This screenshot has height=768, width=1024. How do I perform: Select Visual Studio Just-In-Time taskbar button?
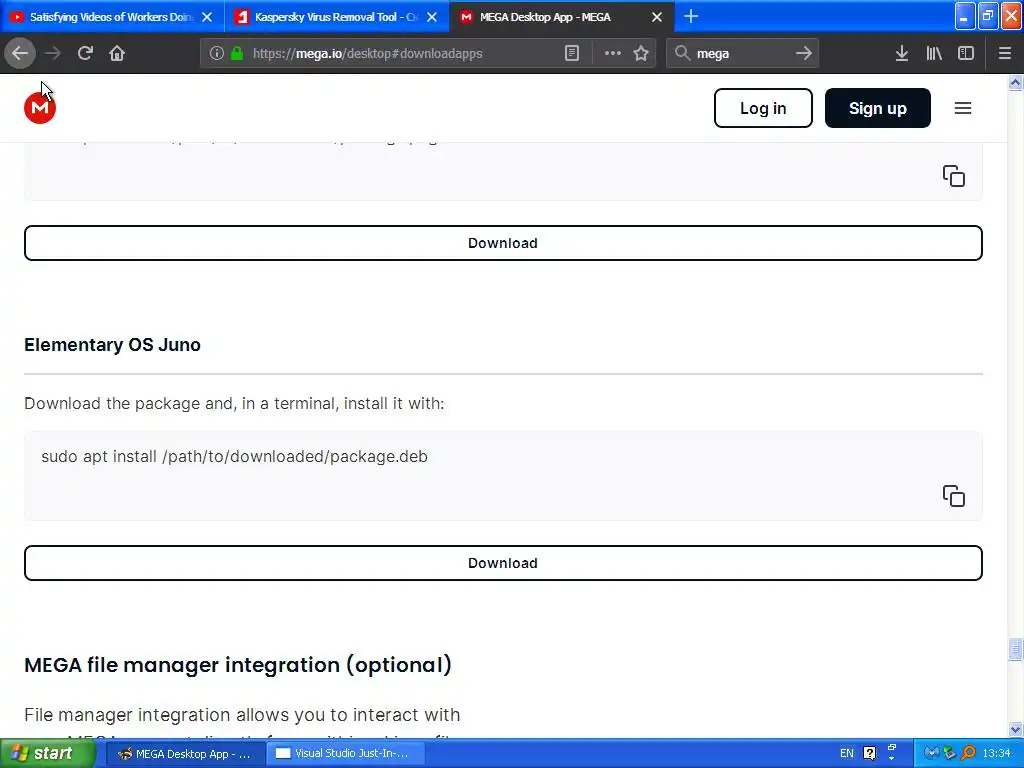point(345,754)
